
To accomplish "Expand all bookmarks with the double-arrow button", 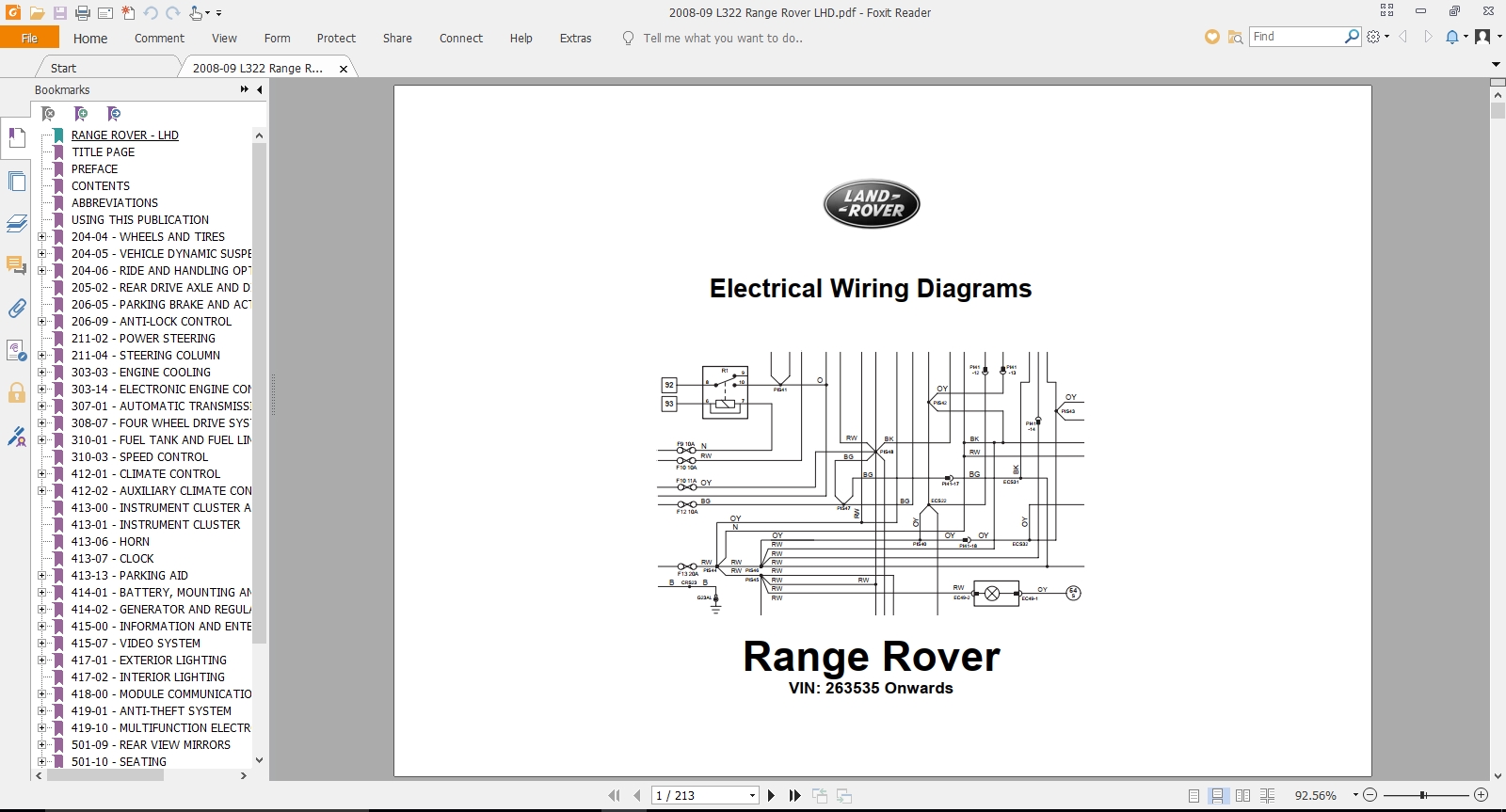I will (244, 89).
